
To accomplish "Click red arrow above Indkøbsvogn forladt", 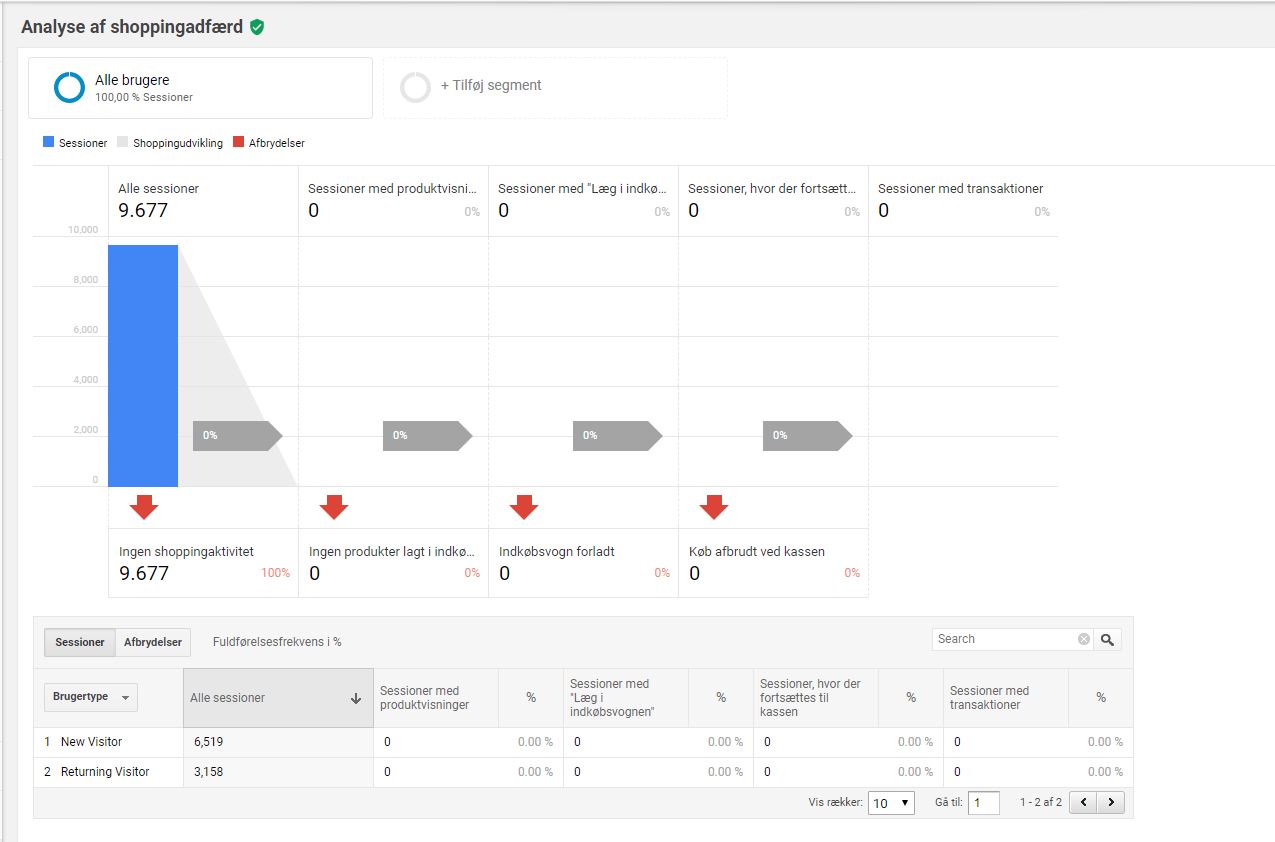I will tap(524, 507).
